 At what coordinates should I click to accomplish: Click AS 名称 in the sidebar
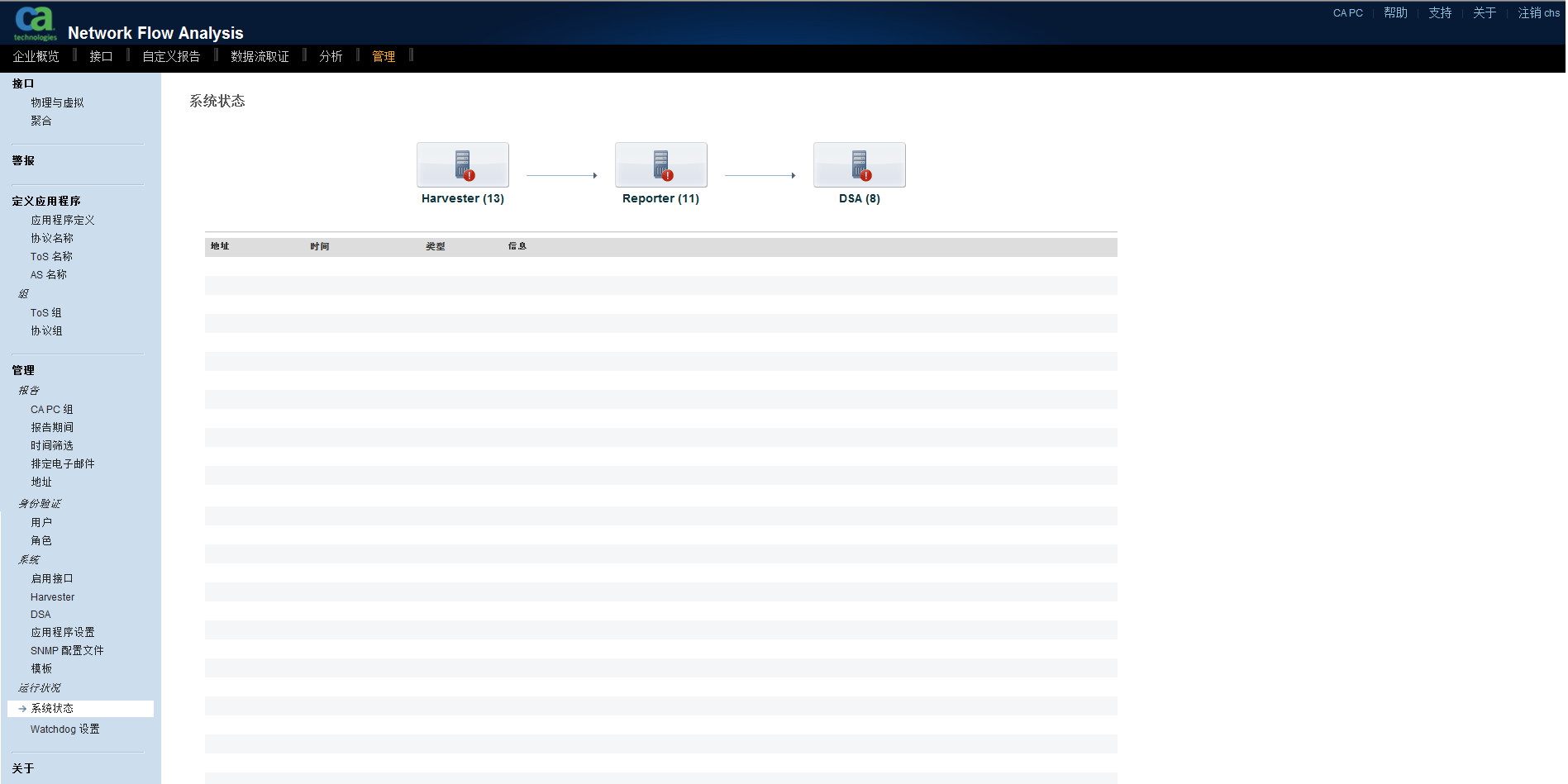[49, 274]
